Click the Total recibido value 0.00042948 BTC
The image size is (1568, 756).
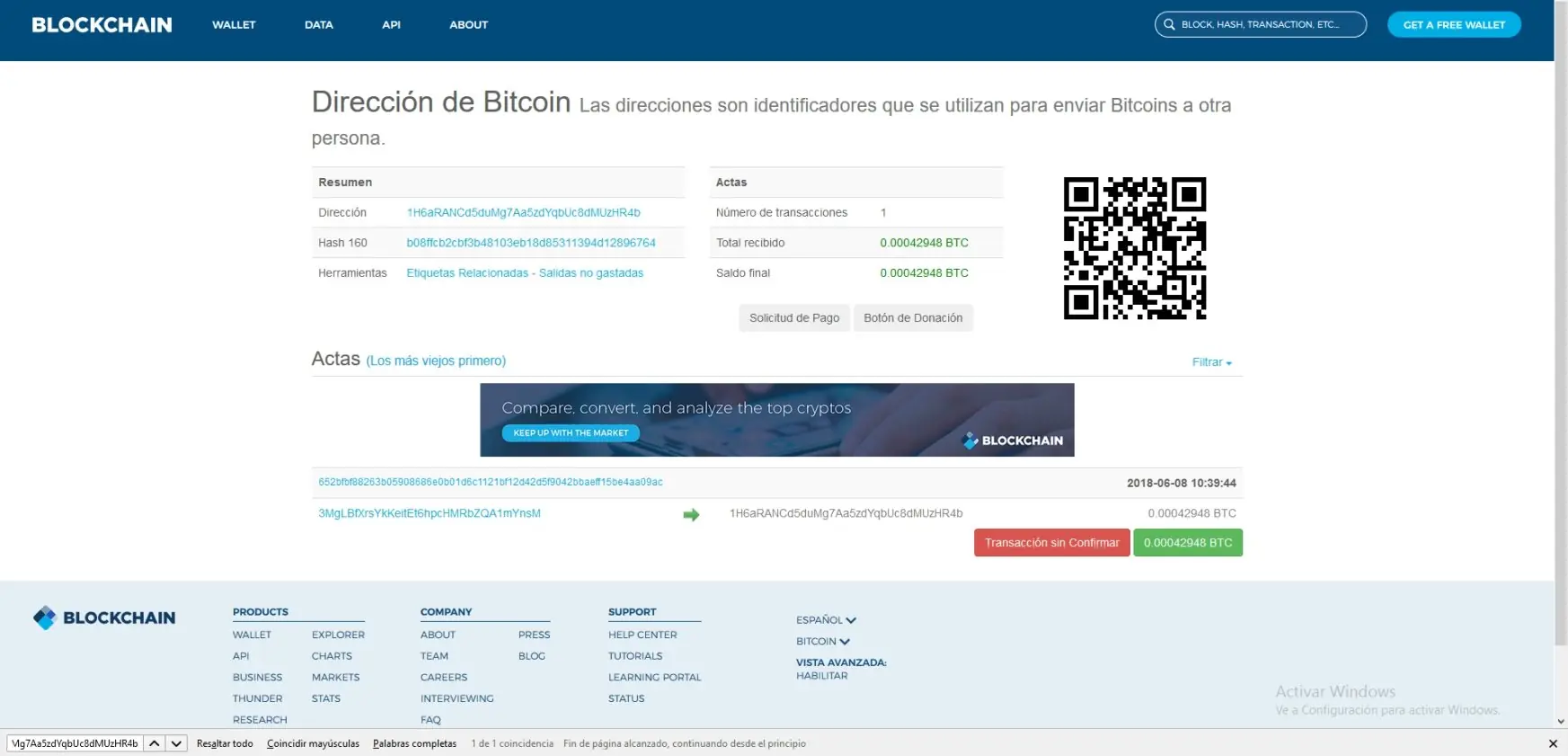tap(924, 244)
